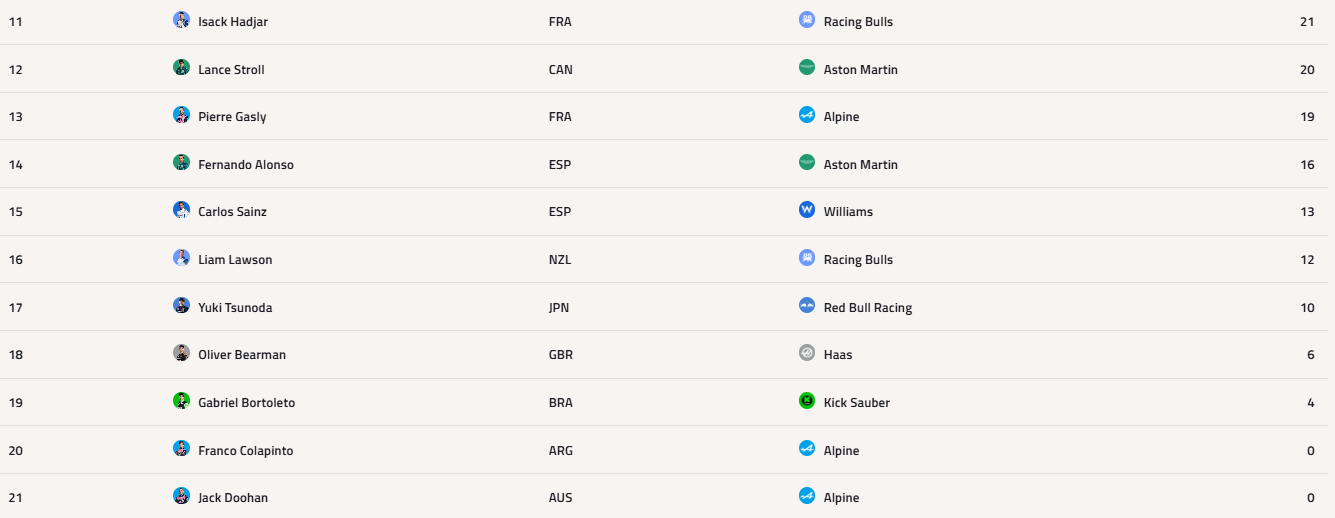
Task: Open Liam Lawson driver name link
Action: (235, 260)
